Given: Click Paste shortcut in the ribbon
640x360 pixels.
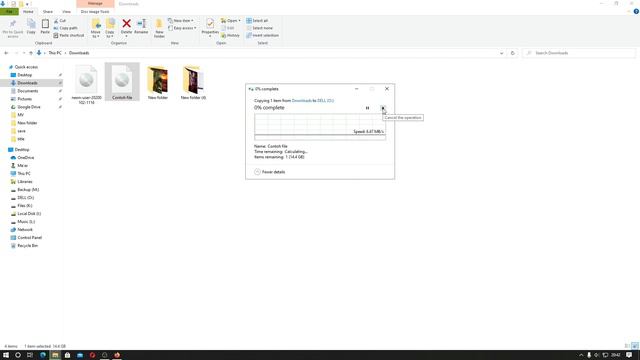Looking at the screenshot, I should point(69,36).
